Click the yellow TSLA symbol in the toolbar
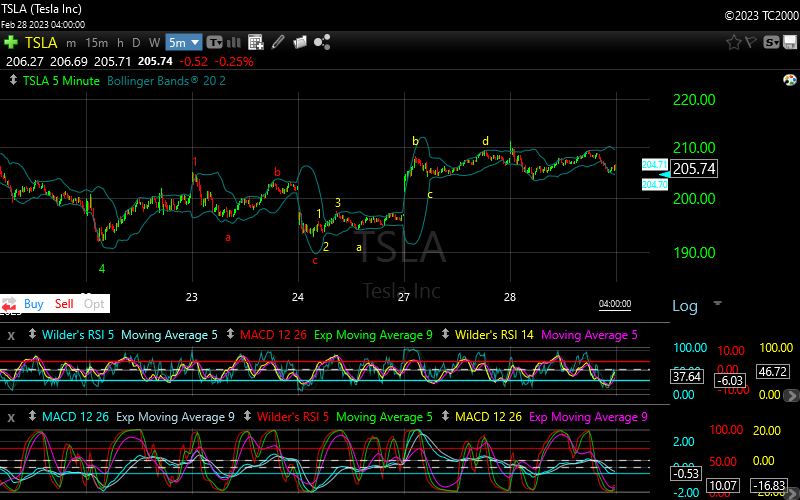The image size is (800, 500). [41, 42]
